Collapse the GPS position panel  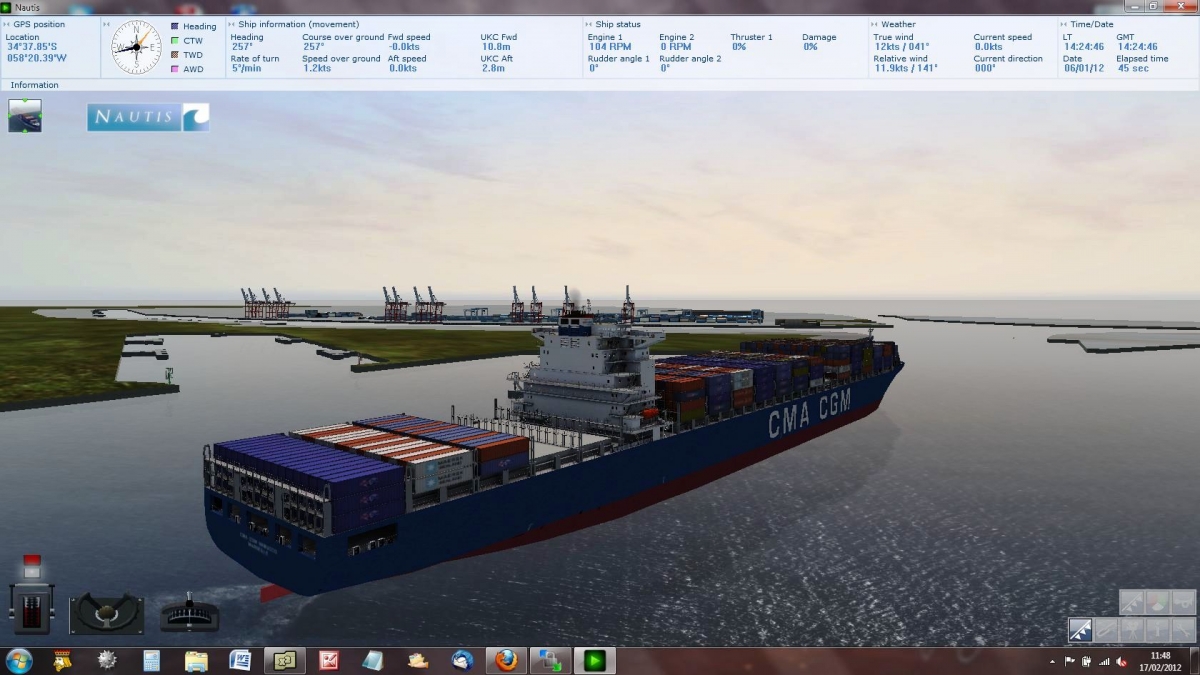click(7, 24)
